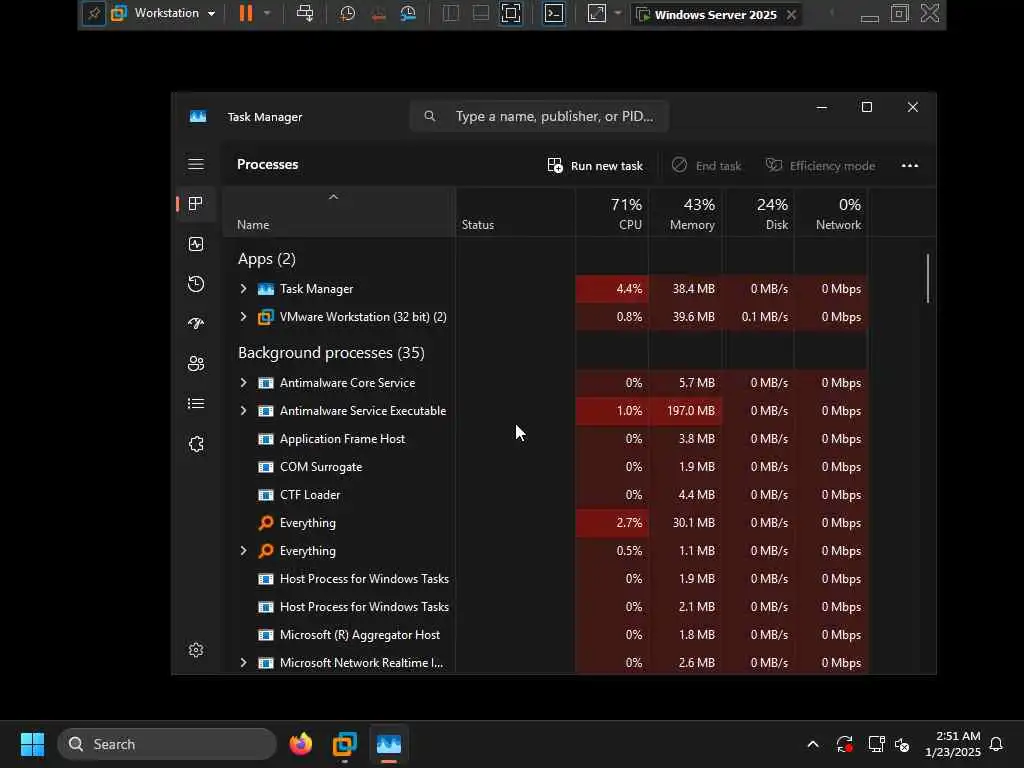Screen dimensions: 1024x768
Task: Show hidden system tray icons chevron
Action: pos(813,744)
